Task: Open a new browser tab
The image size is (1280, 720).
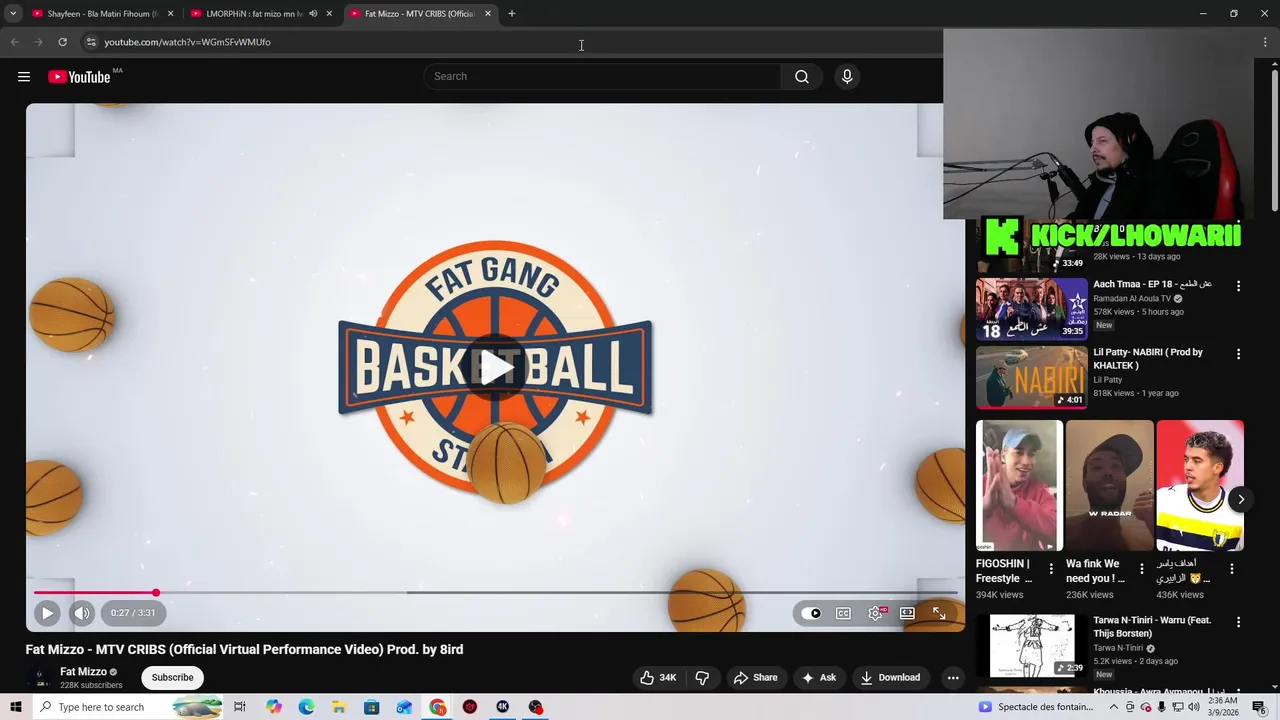Action: (x=512, y=14)
